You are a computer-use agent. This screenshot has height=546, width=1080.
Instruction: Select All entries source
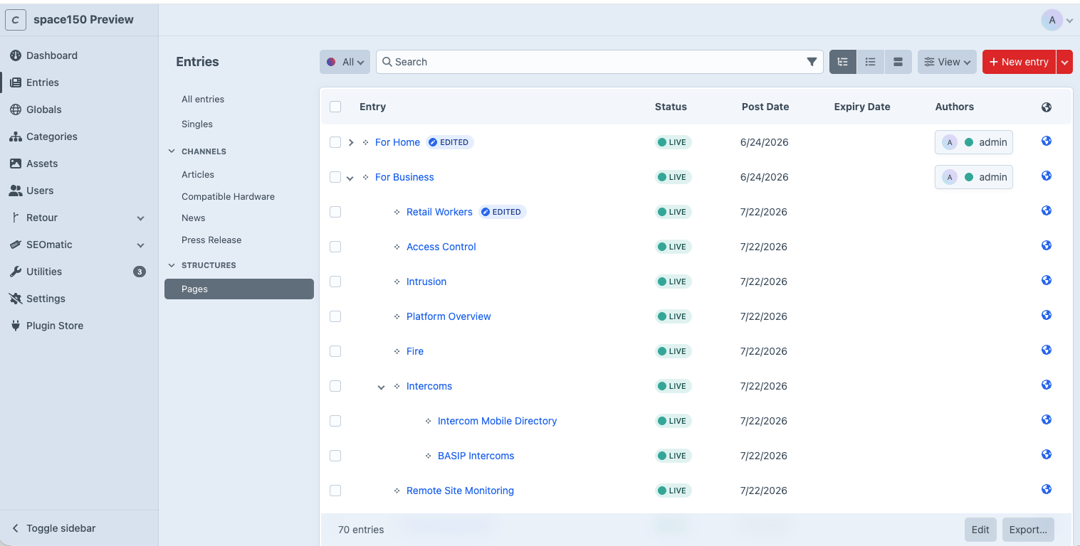coord(202,99)
